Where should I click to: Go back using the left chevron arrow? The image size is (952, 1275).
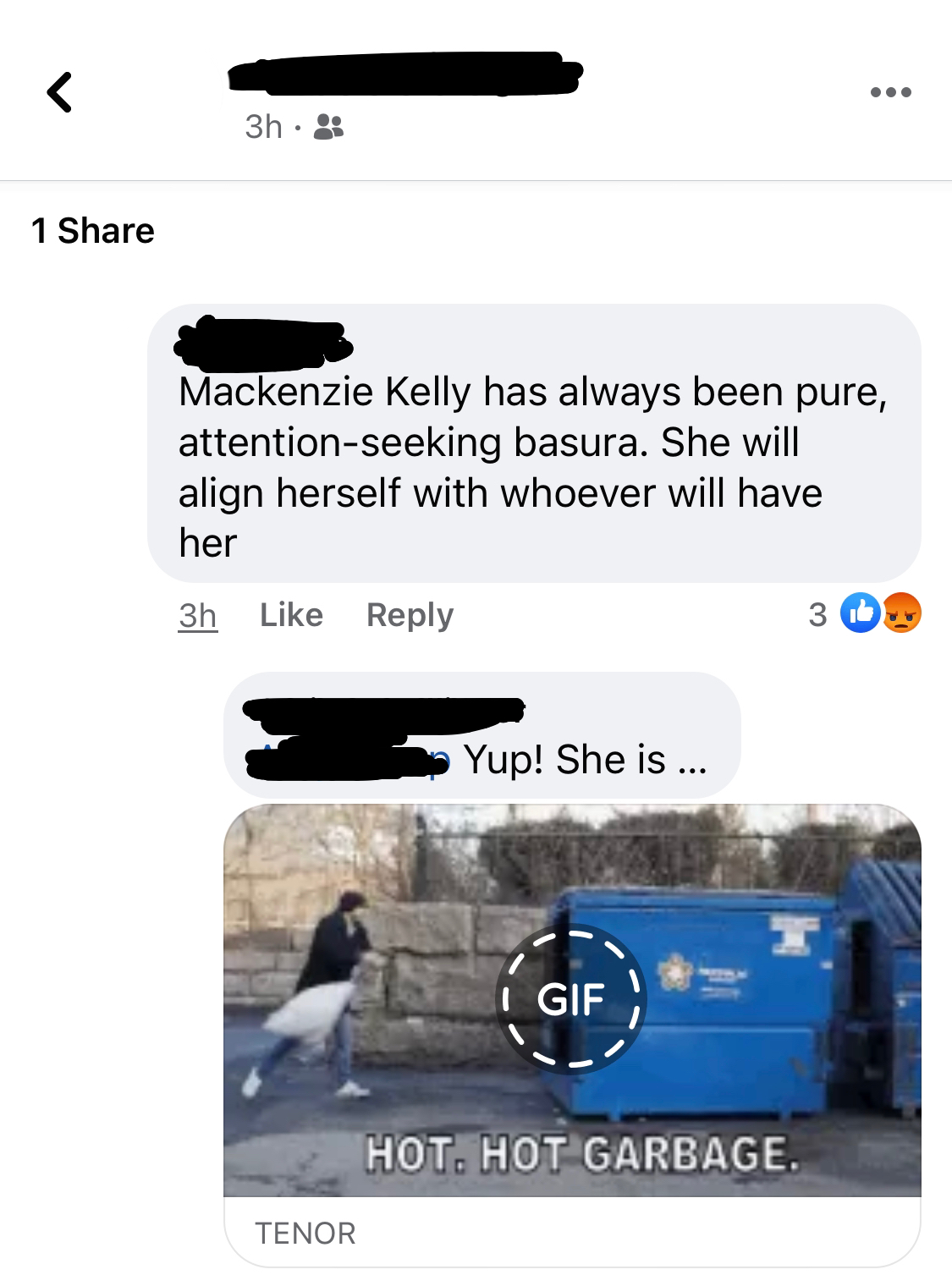pos(59,92)
